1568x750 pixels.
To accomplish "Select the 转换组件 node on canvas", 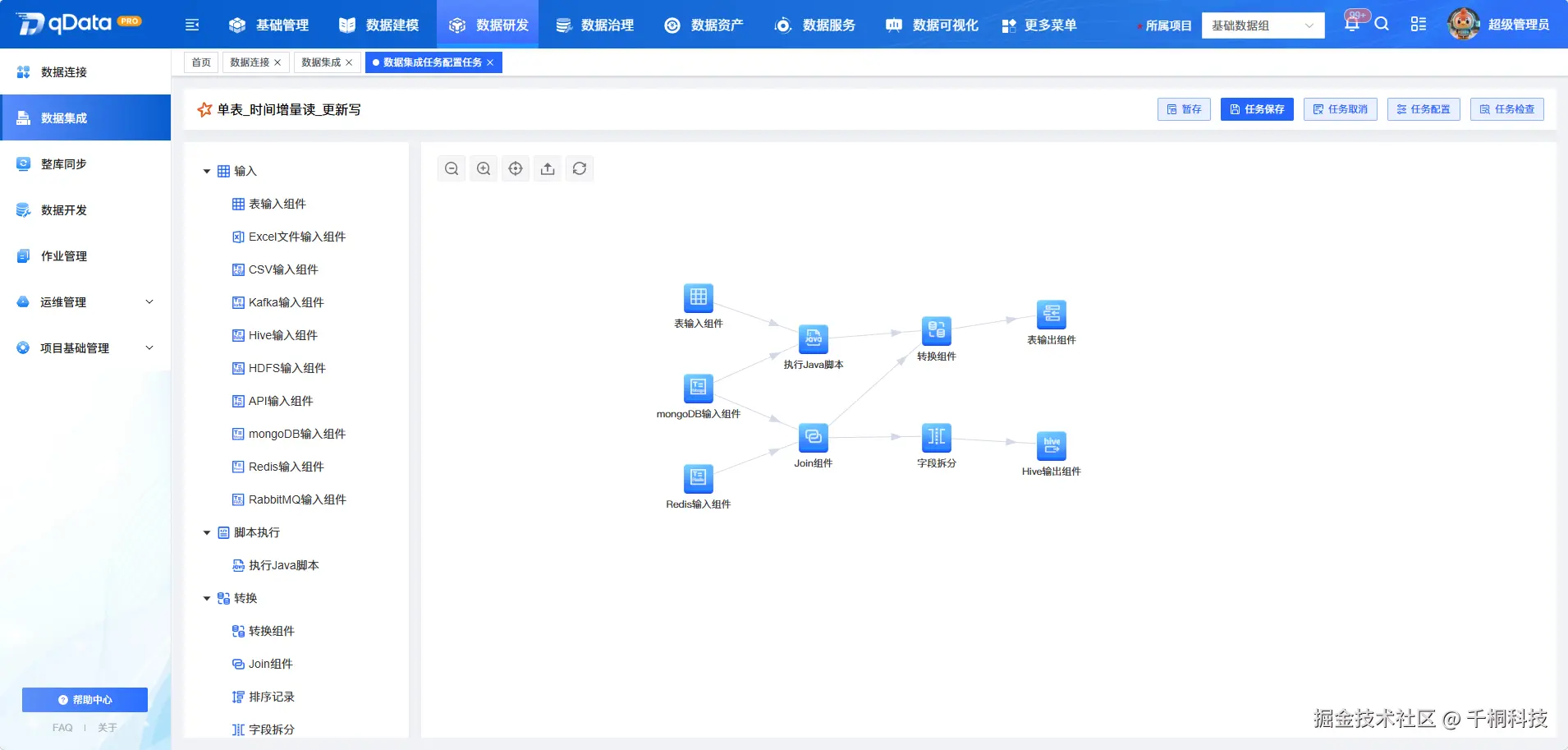I will [x=937, y=330].
